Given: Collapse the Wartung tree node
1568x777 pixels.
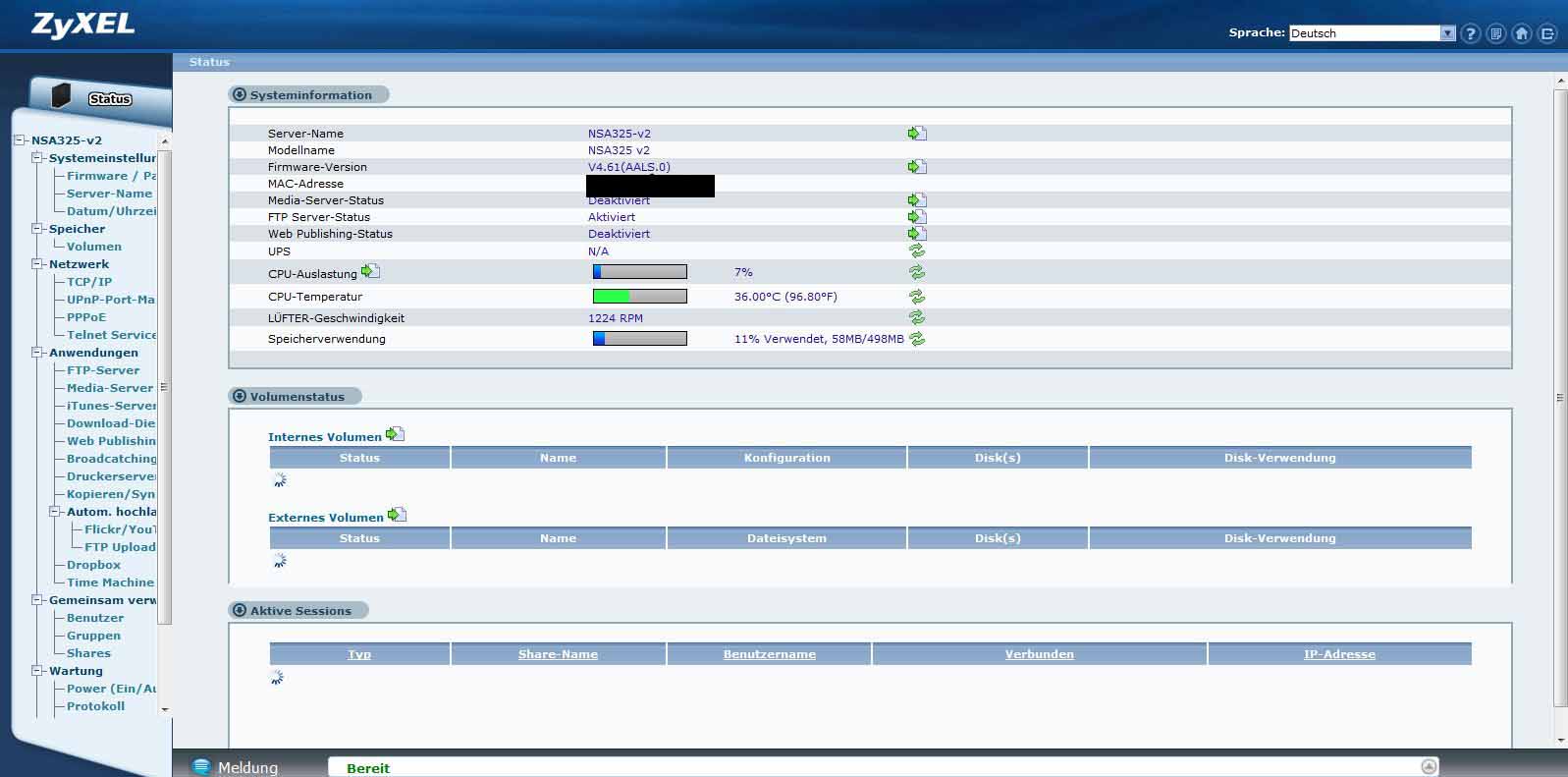Looking at the screenshot, I should (36, 671).
